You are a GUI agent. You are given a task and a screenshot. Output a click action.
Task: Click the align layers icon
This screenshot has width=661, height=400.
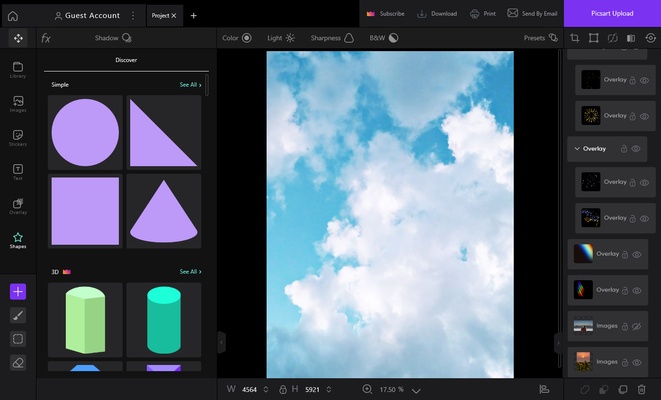click(x=544, y=389)
